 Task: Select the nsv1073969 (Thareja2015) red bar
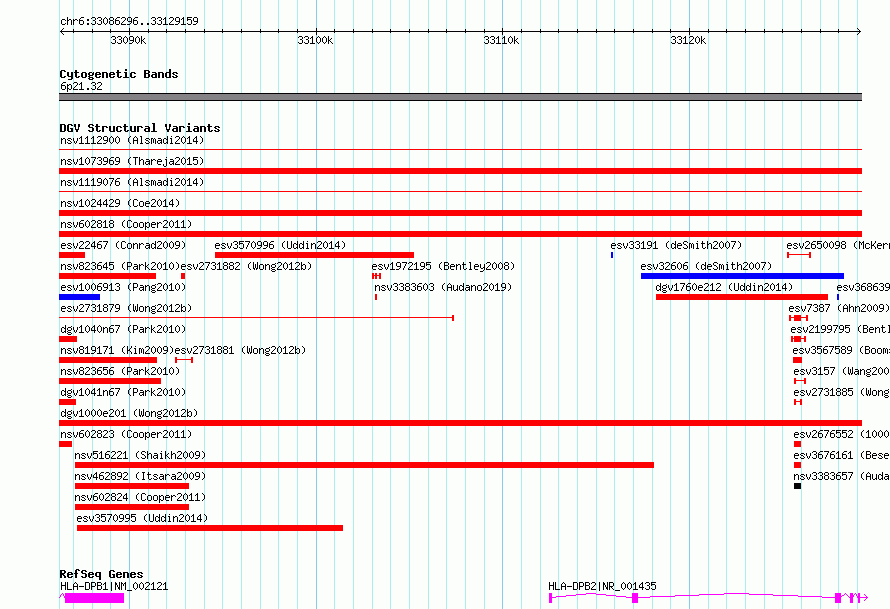(x=460, y=171)
